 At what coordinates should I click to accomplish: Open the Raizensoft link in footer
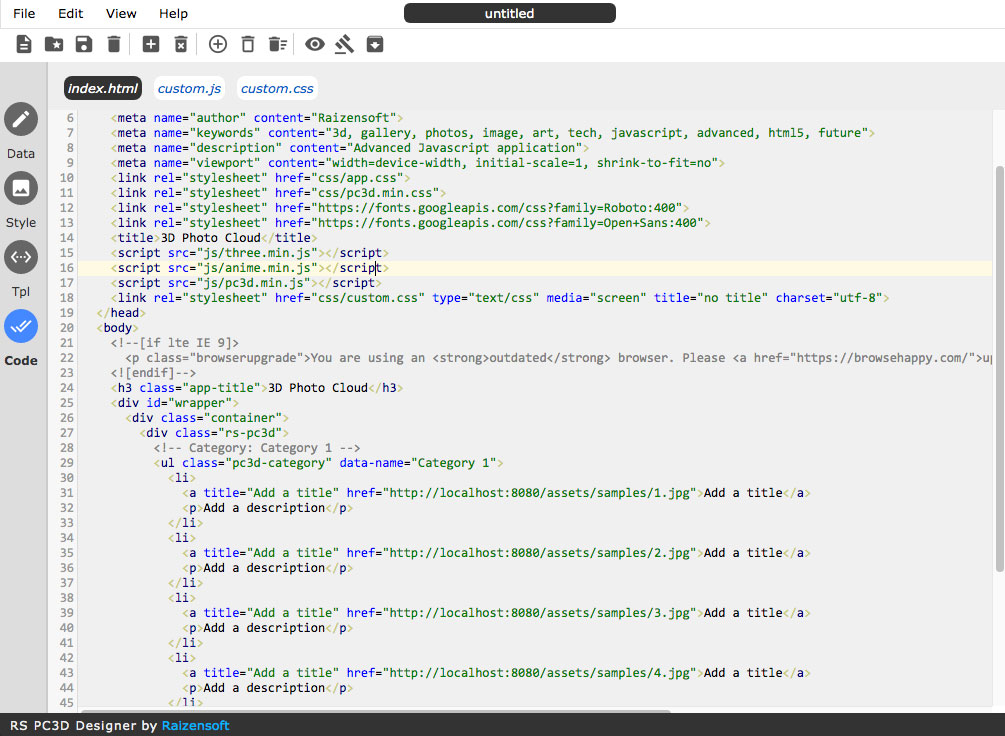(x=196, y=725)
